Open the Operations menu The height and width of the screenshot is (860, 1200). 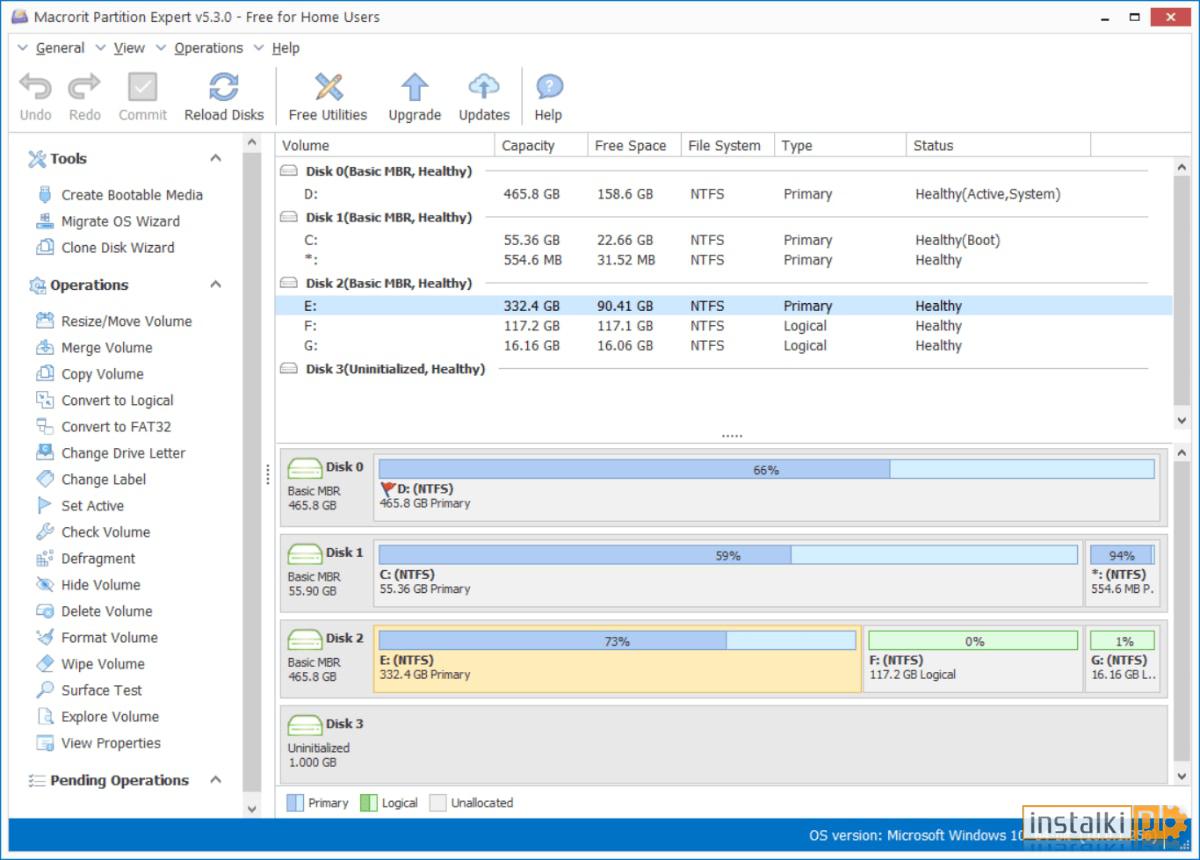pyautogui.click(x=208, y=47)
